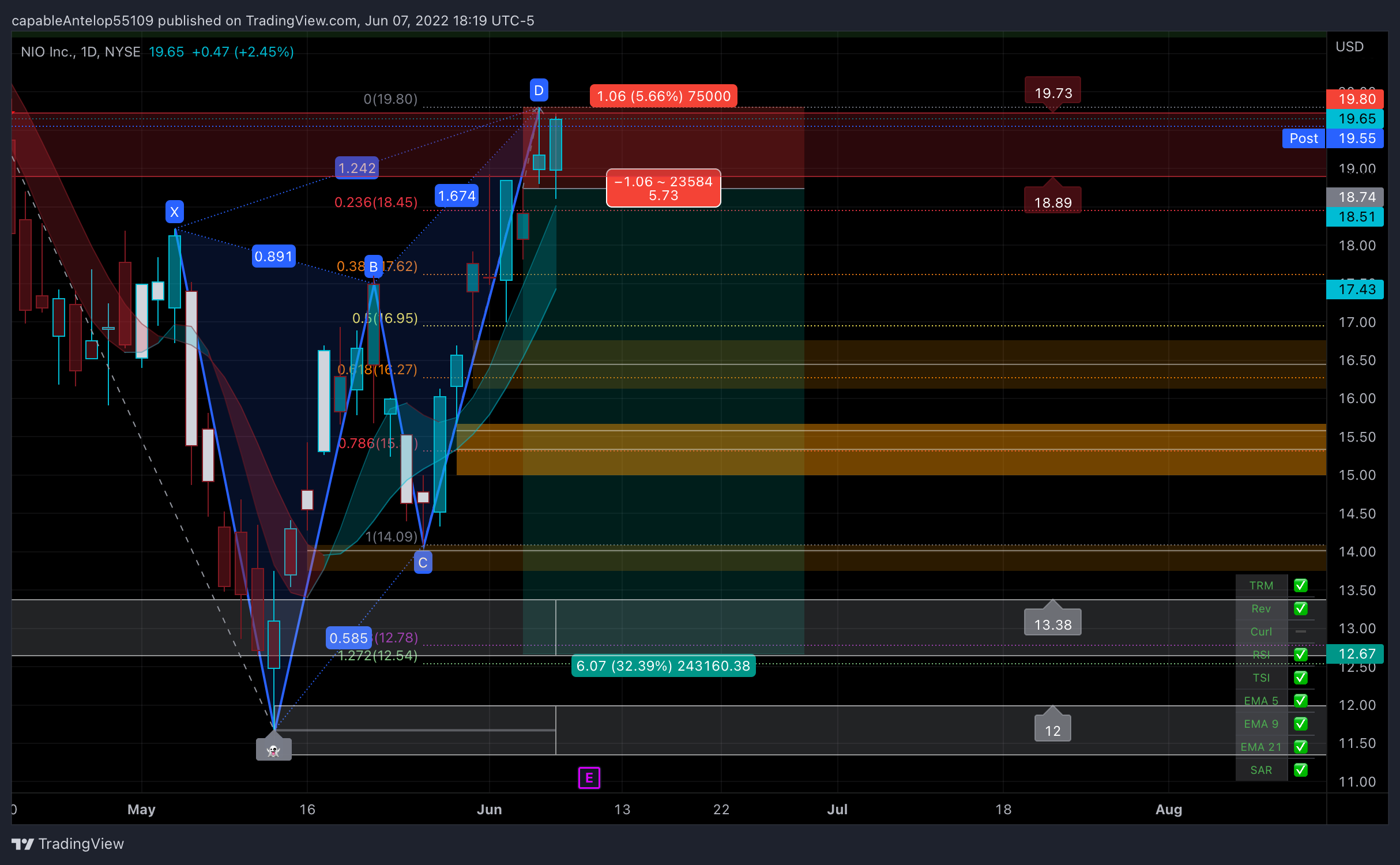The image size is (1400, 865).
Task: Click the purple E earnings marker
Action: (589, 778)
